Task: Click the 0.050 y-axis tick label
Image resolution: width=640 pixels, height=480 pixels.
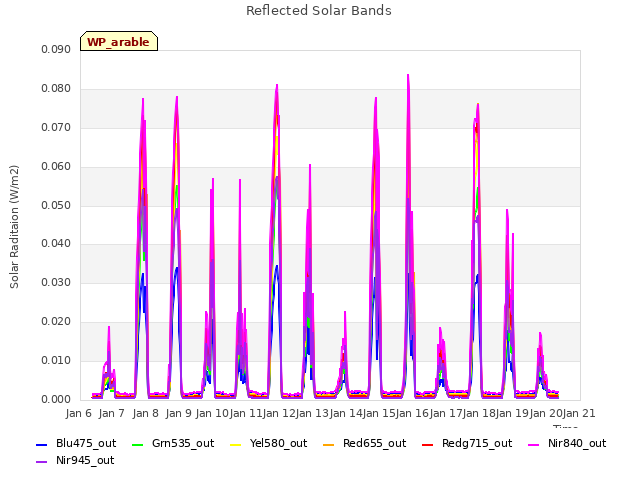Action: tap(56, 205)
